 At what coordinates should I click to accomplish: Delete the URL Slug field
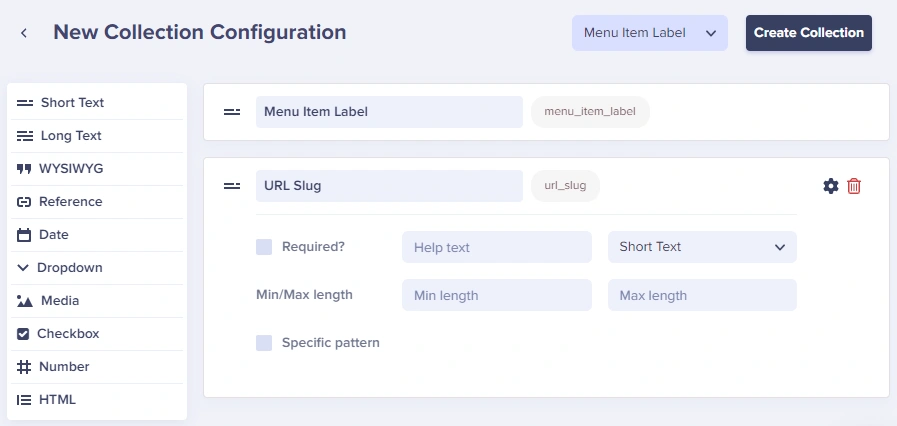pyautogui.click(x=854, y=186)
